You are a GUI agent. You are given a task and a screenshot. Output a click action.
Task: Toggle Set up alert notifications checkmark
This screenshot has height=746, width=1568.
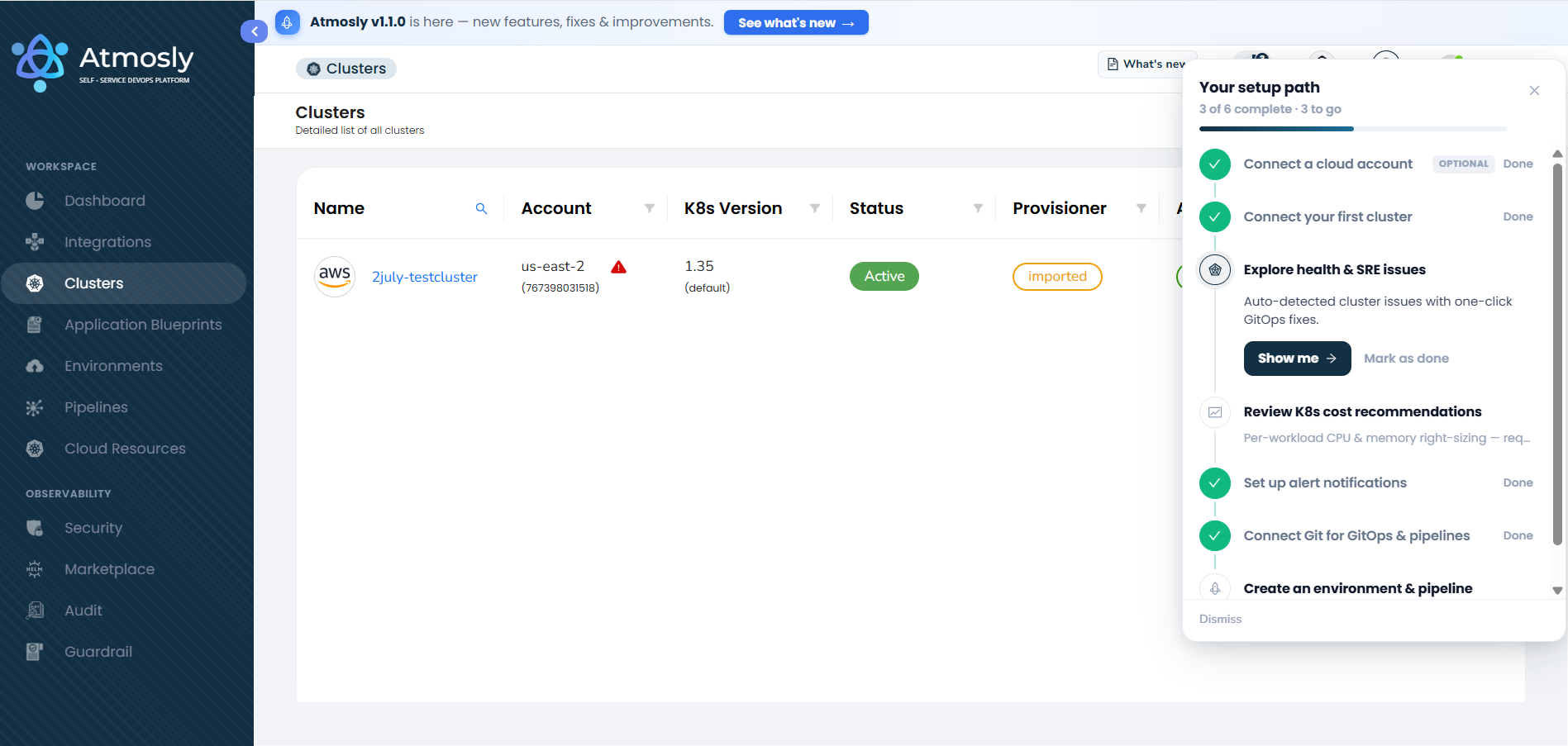1214,482
